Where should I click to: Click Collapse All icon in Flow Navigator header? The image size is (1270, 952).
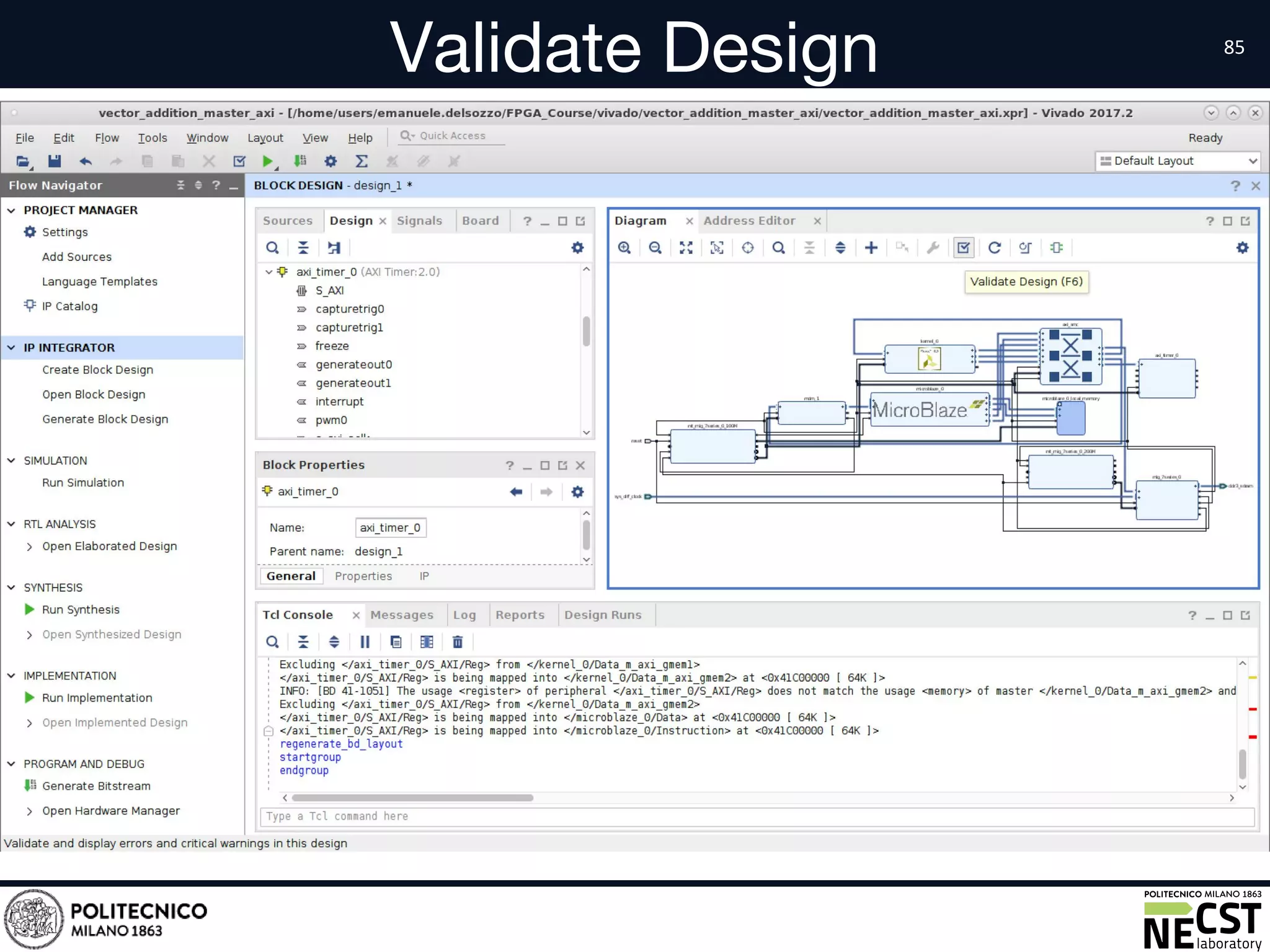180,185
